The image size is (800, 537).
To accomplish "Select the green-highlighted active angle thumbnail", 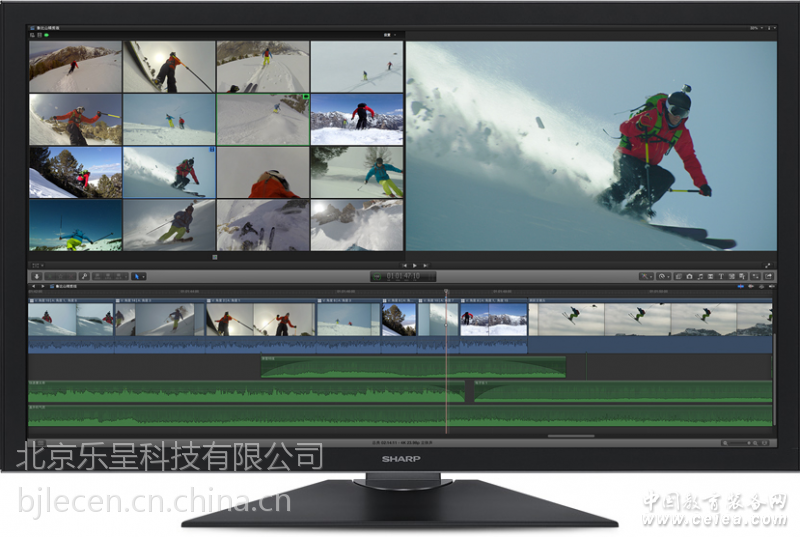I will 263,119.
